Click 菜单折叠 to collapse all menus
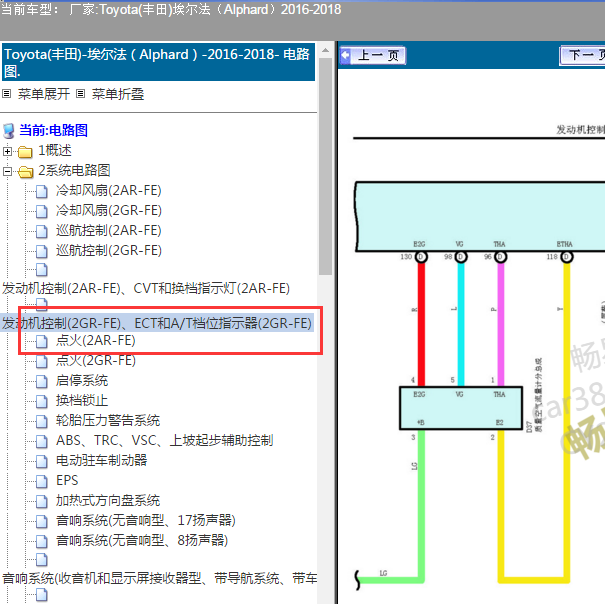The height and width of the screenshot is (604, 605). click(x=118, y=94)
